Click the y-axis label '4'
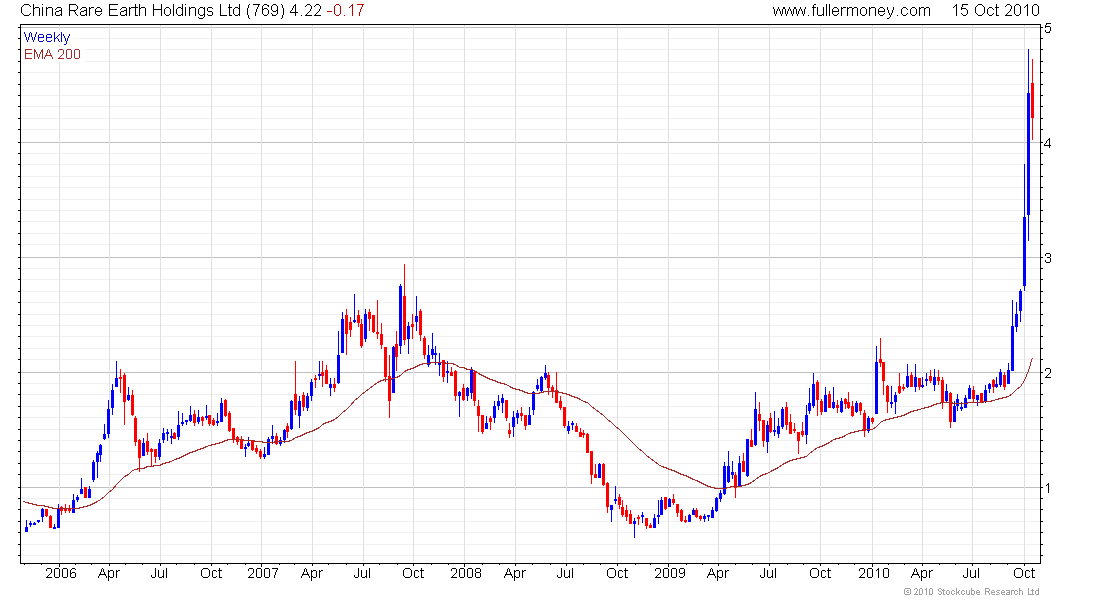Screen dimensions: 1100x600 click(x=1048, y=143)
